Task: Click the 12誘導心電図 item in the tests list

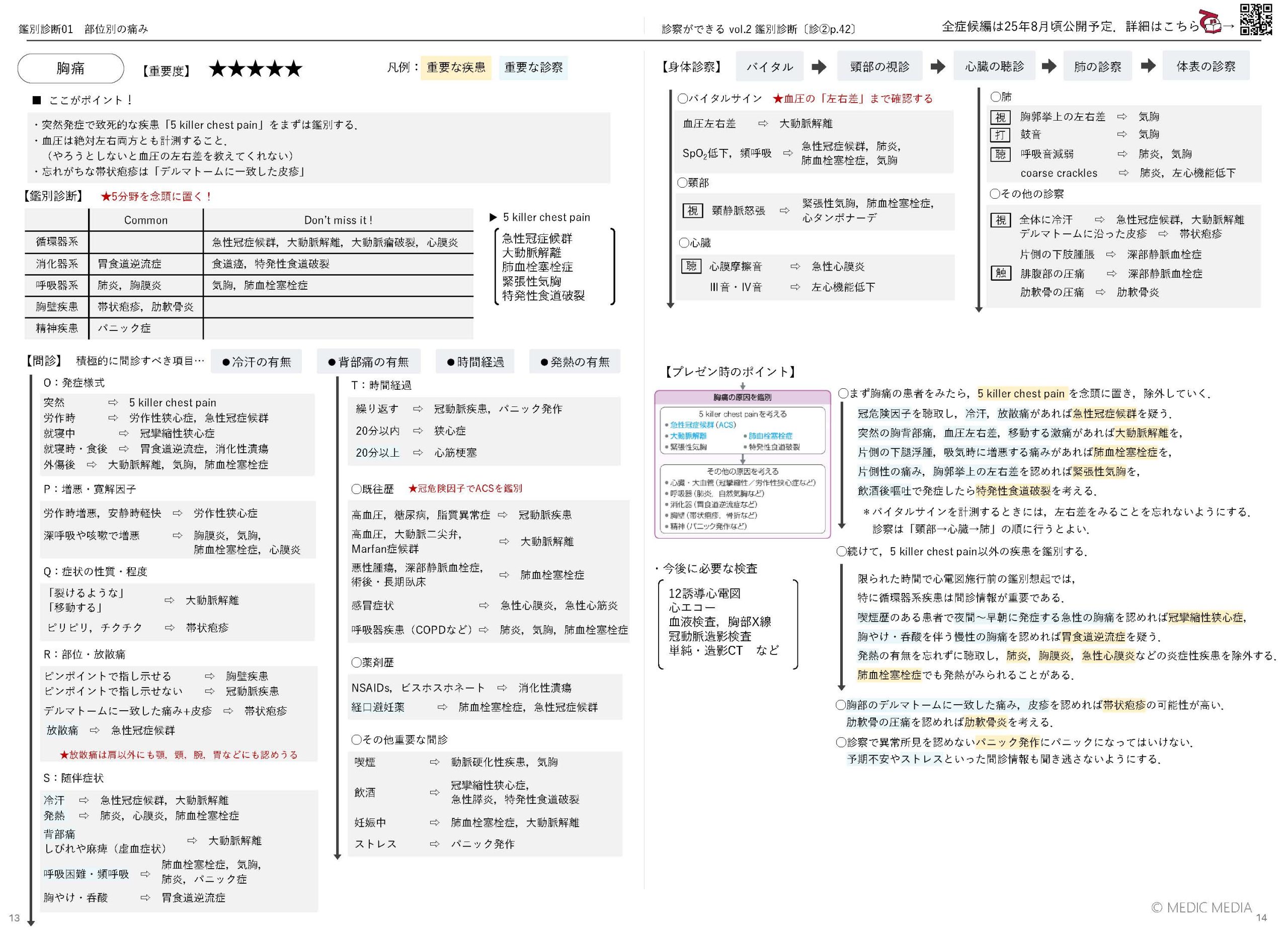Action: coord(704,594)
